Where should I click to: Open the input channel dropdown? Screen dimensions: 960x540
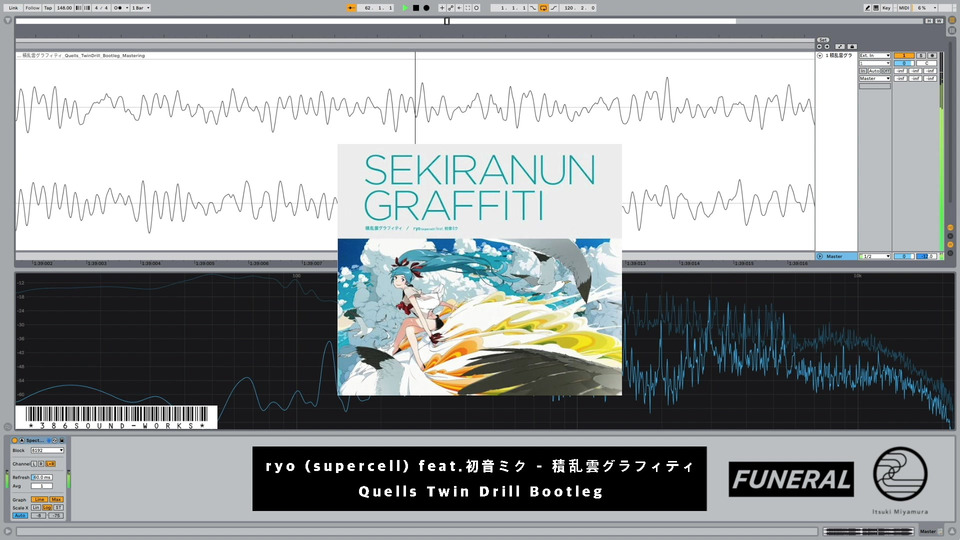click(x=875, y=63)
